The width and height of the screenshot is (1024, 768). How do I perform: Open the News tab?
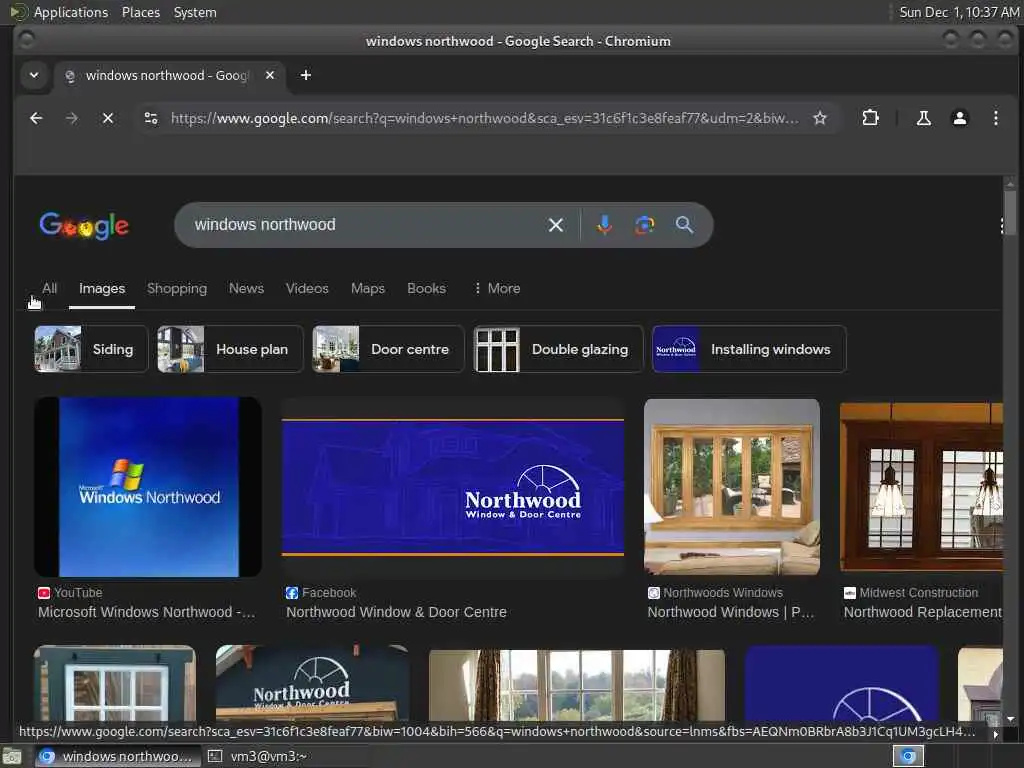click(x=246, y=288)
